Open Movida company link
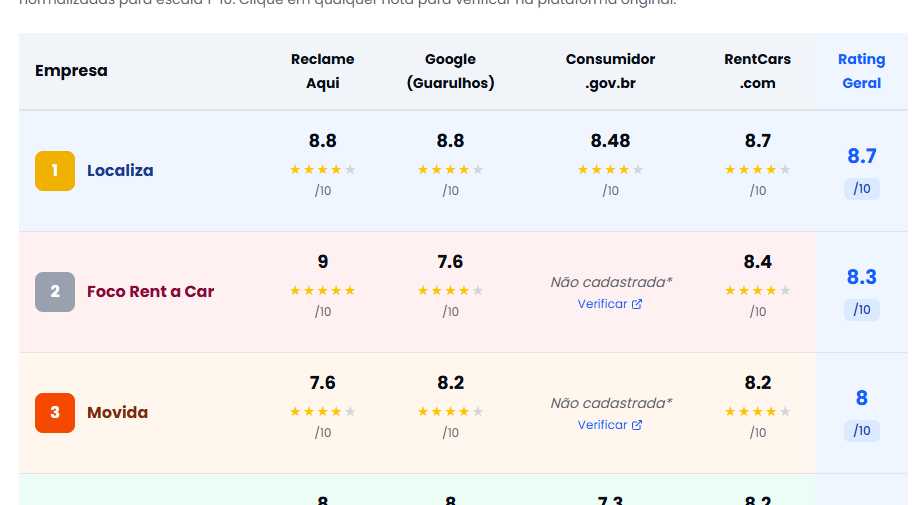 [117, 413]
